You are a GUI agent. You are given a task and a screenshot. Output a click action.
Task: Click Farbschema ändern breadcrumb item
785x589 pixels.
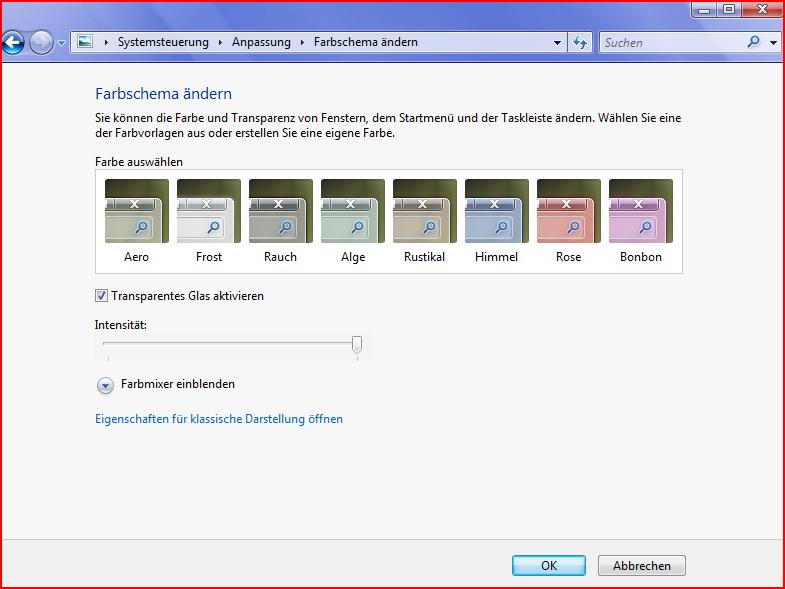pyautogui.click(x=365, y=42)
